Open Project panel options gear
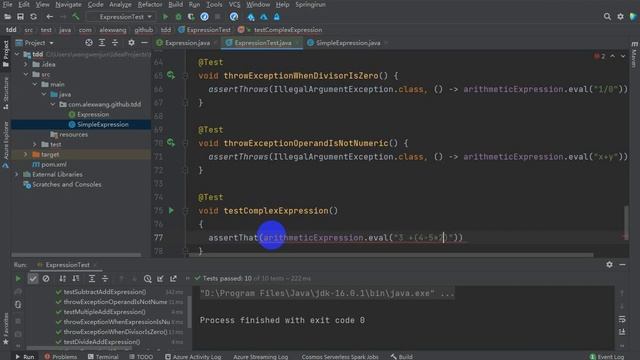Image resolution: width=640 pixels, height=360 pixels. coord(131,42)
